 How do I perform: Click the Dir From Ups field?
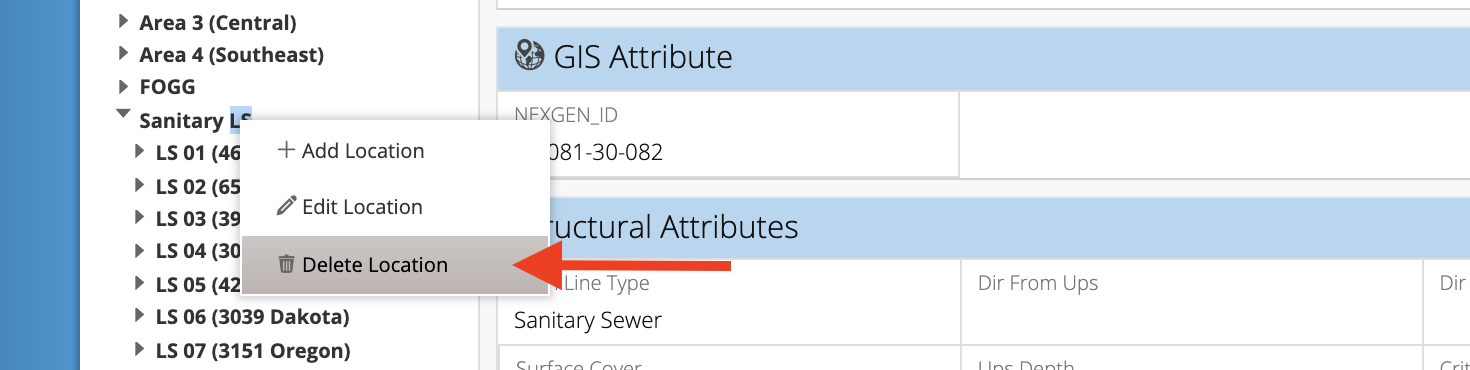coord(1193,303)
